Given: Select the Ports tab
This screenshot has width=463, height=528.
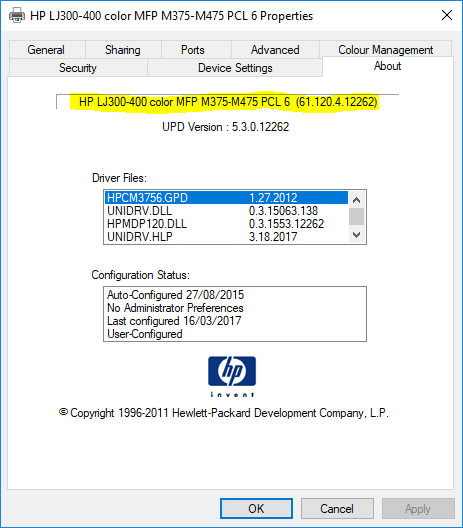Looking at the screenshot, I should (193, 50).
